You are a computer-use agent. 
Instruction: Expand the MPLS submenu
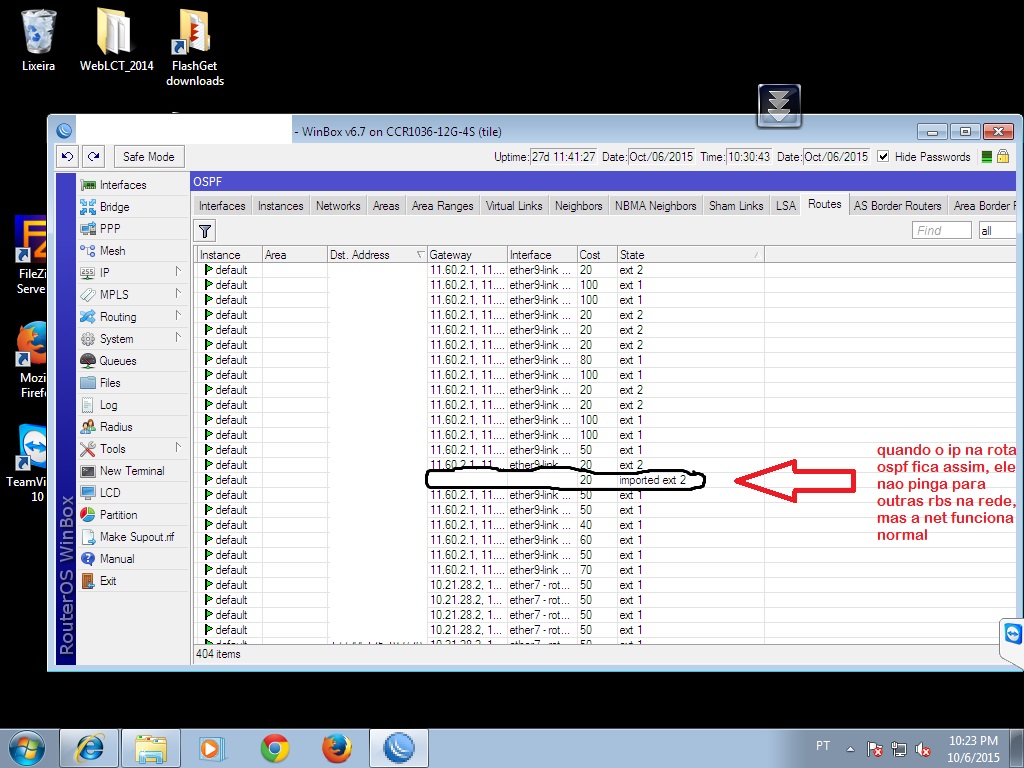(x=178, y=294)
